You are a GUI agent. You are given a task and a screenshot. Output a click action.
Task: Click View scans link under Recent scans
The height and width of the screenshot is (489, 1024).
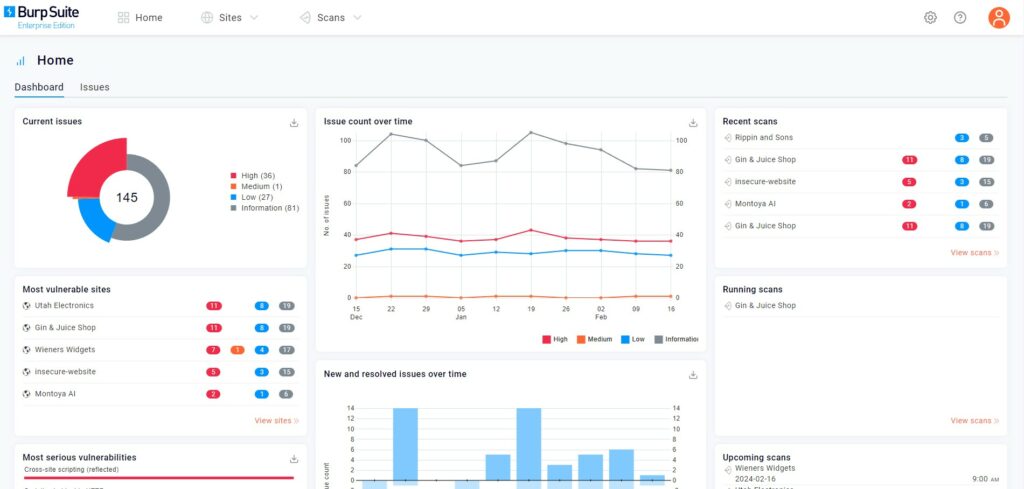point(974,253)
